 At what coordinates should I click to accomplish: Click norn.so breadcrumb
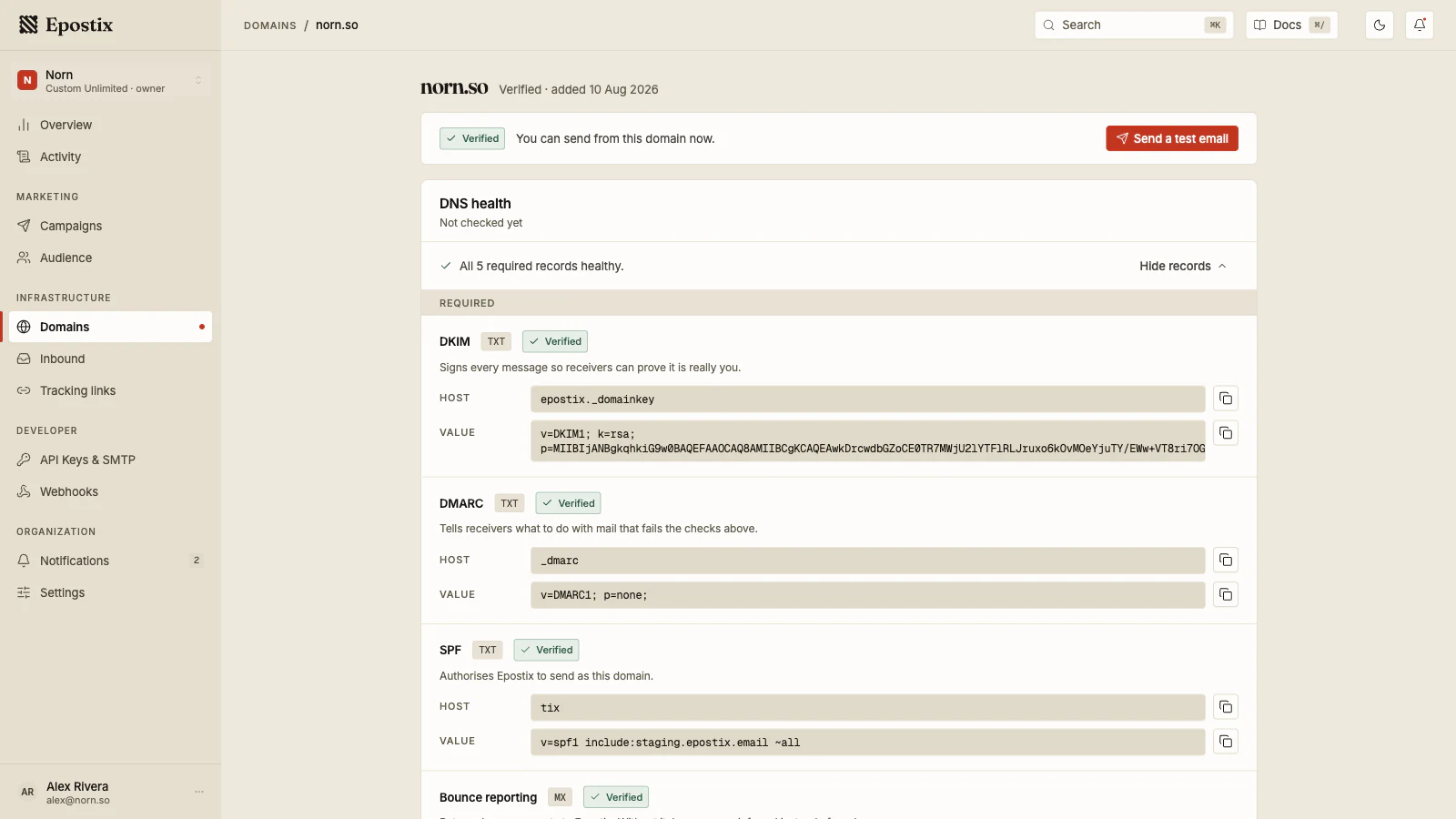click(x=337, y=25)
